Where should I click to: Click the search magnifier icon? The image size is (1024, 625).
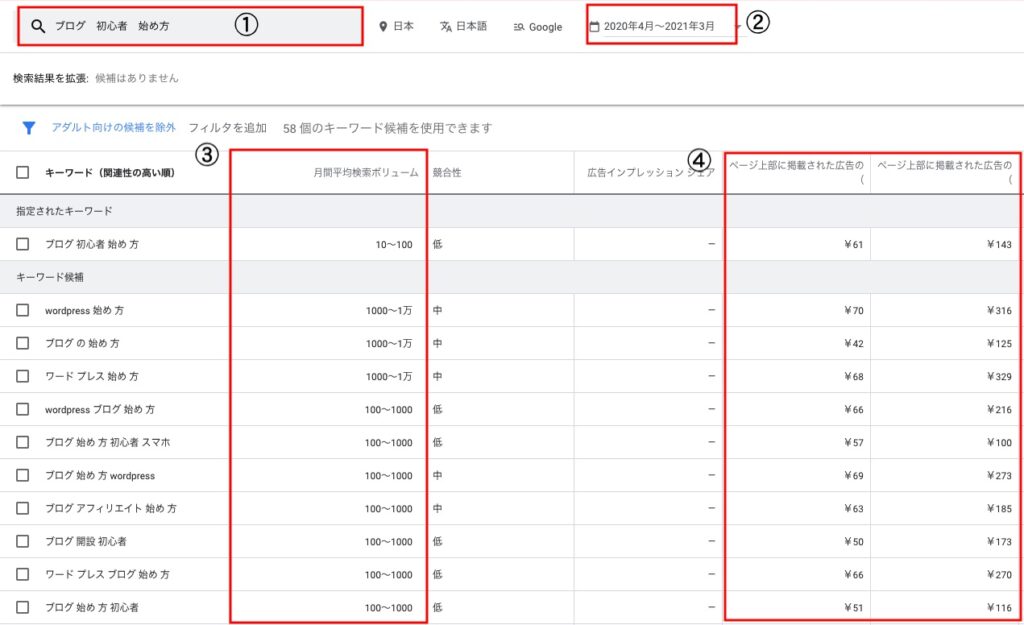click(38, 26)
